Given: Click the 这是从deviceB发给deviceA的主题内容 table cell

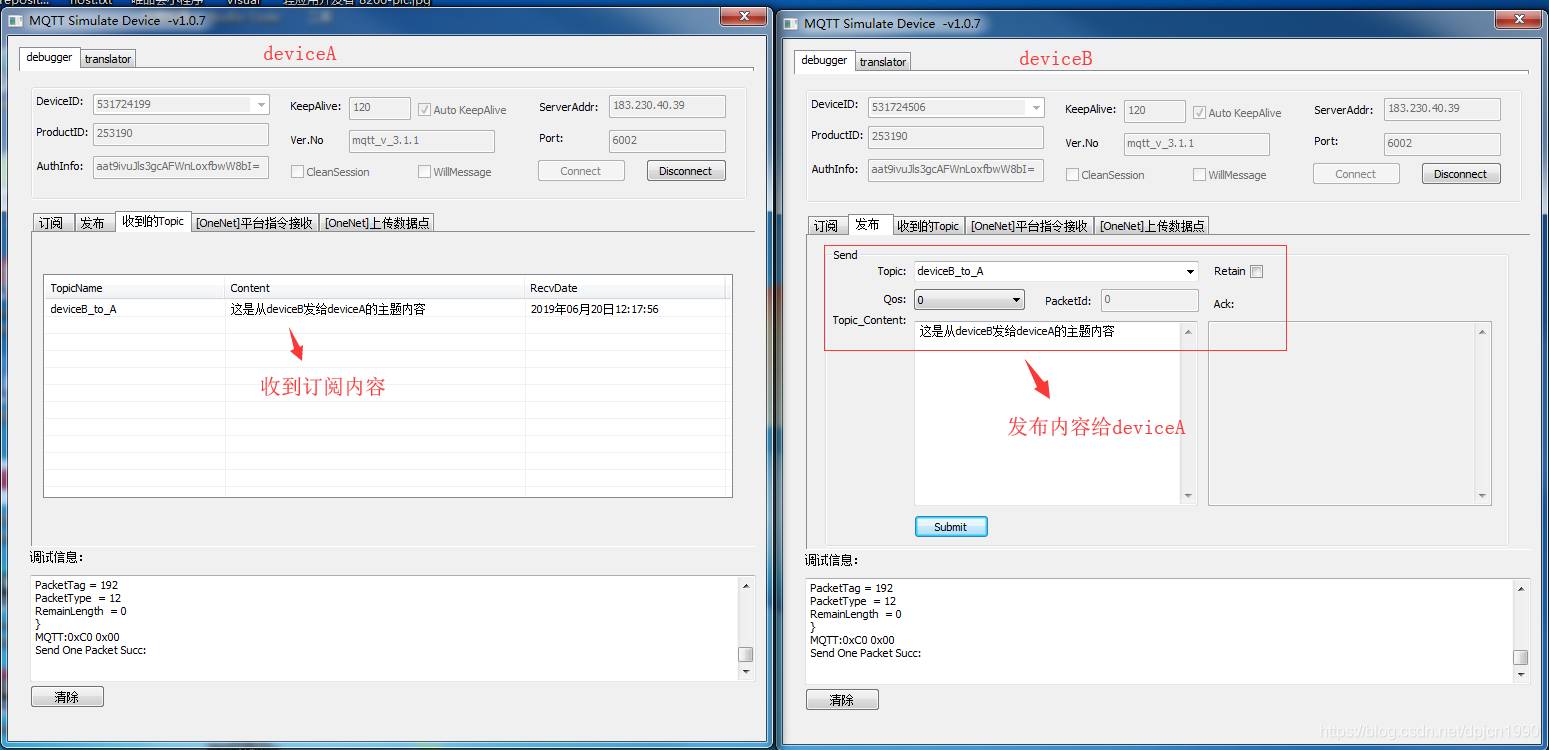Looking at the screenshot, I should tap(375, 309).
